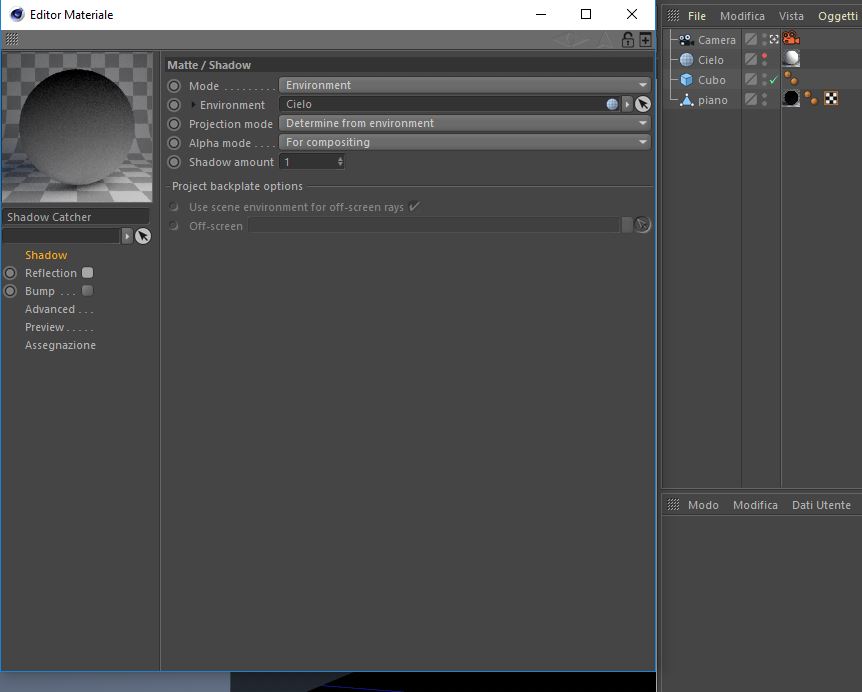Click the Attribute Manager grip icon beside Modo

coord(673,504)
